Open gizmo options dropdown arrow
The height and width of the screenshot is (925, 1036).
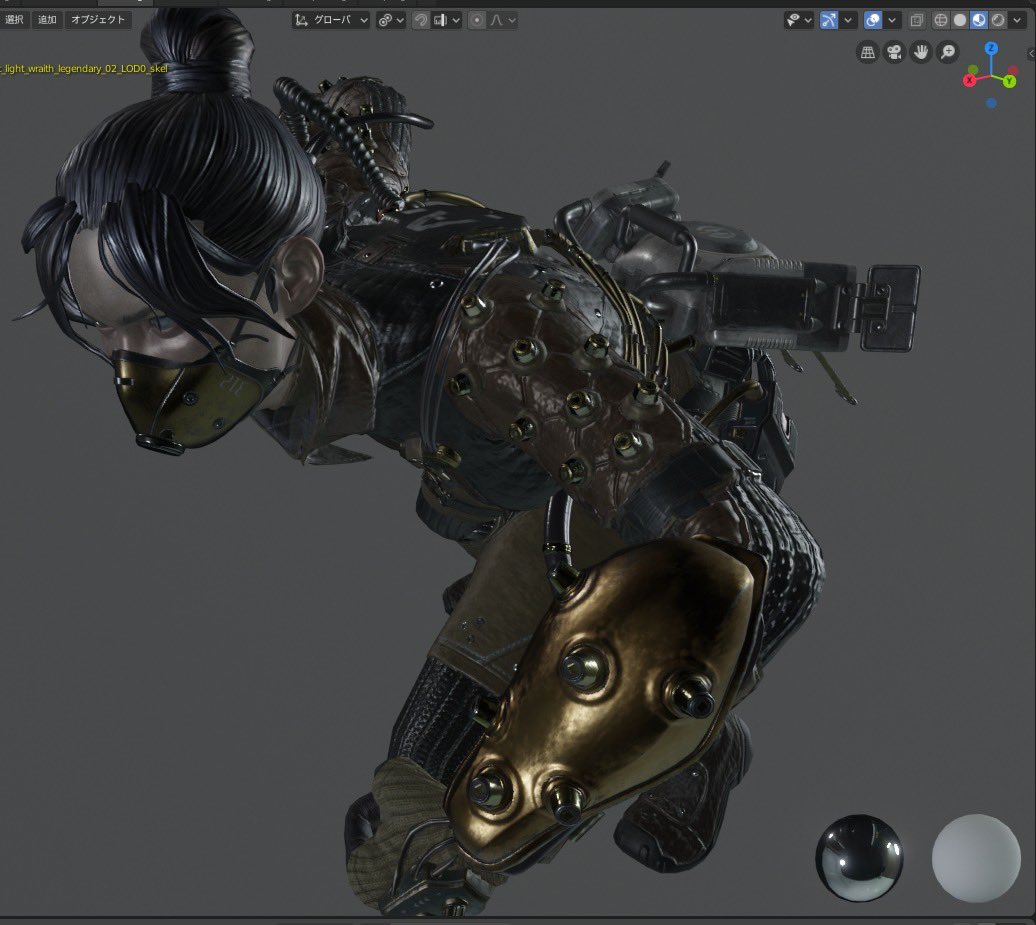[848, 20]
